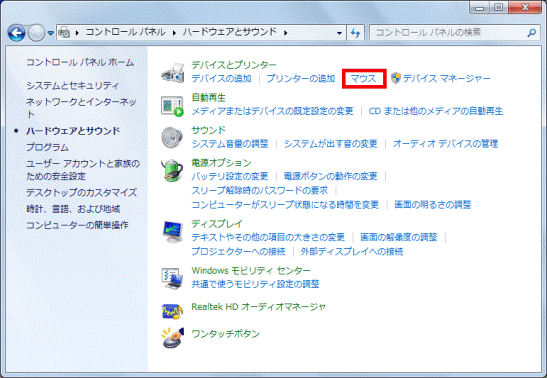Click the Realtek HD audio manager icon
The width and height of the screenshot is (547, 378).
click(172, 311)
